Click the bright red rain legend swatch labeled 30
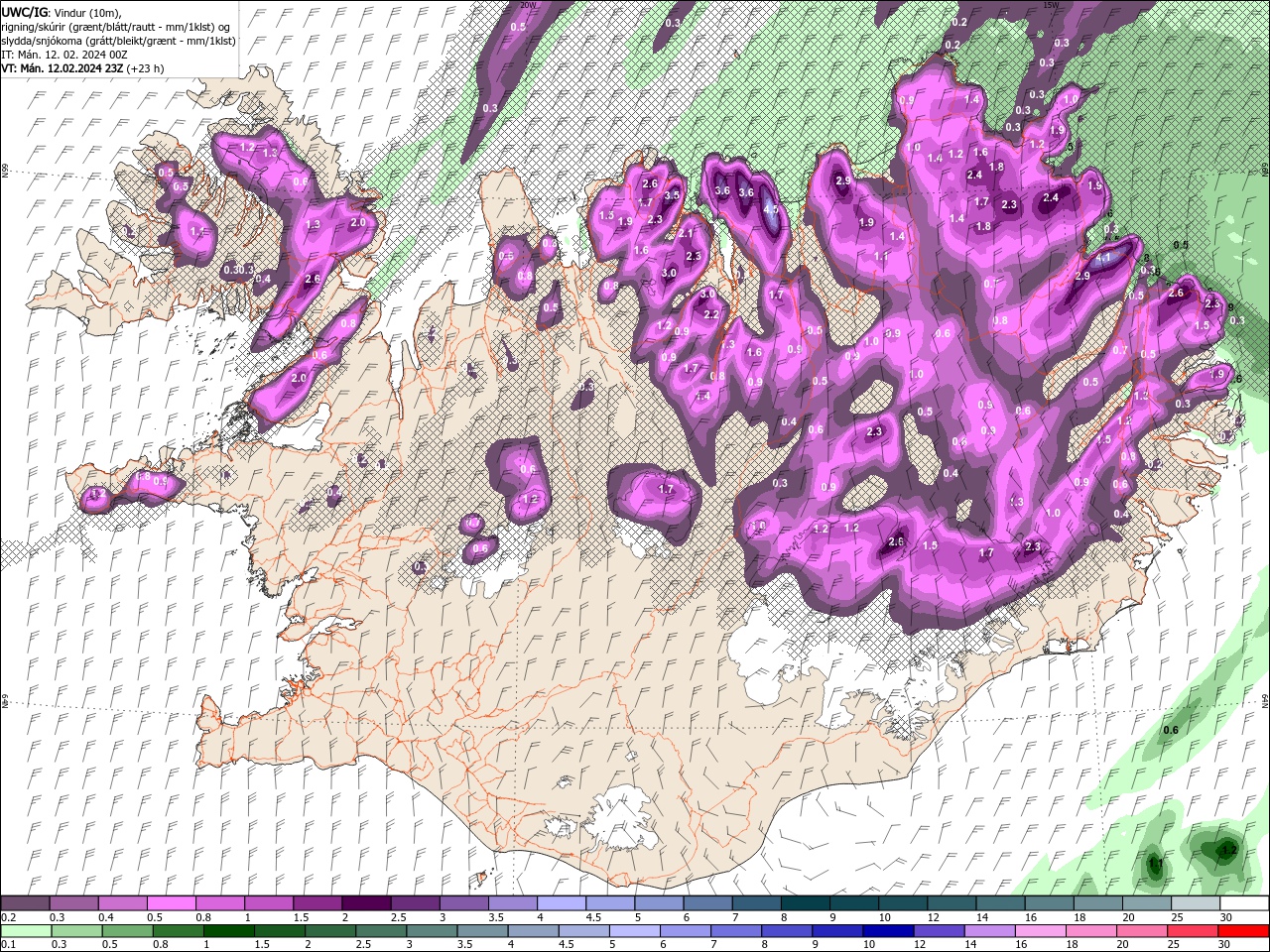 click(1242, 931)
